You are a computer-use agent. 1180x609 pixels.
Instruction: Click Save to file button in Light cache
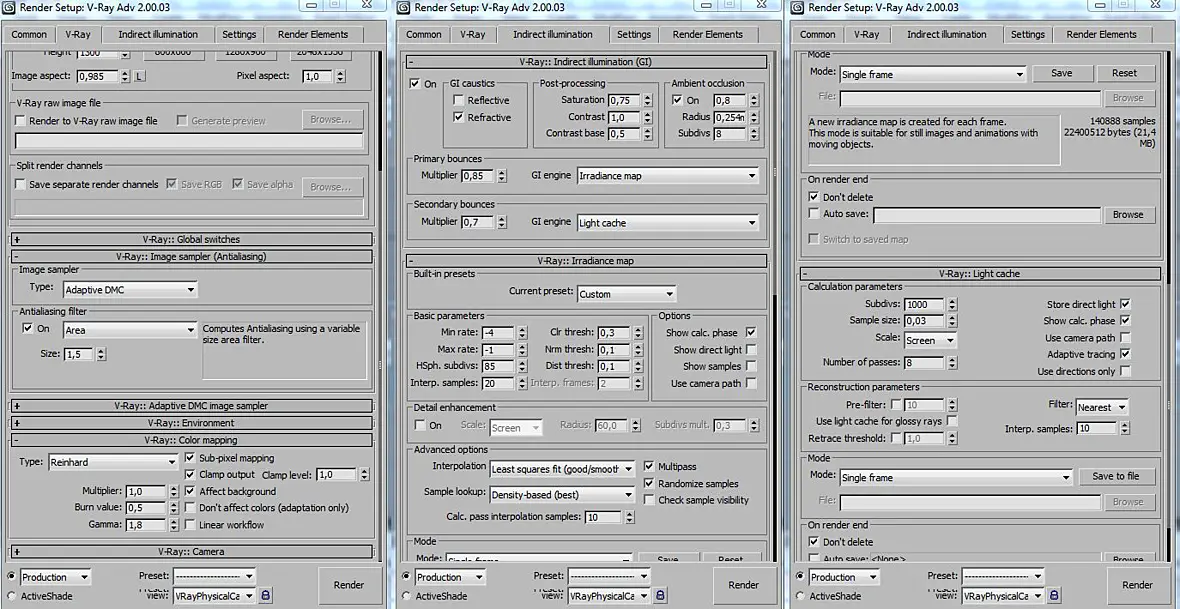coord(1115,477)
